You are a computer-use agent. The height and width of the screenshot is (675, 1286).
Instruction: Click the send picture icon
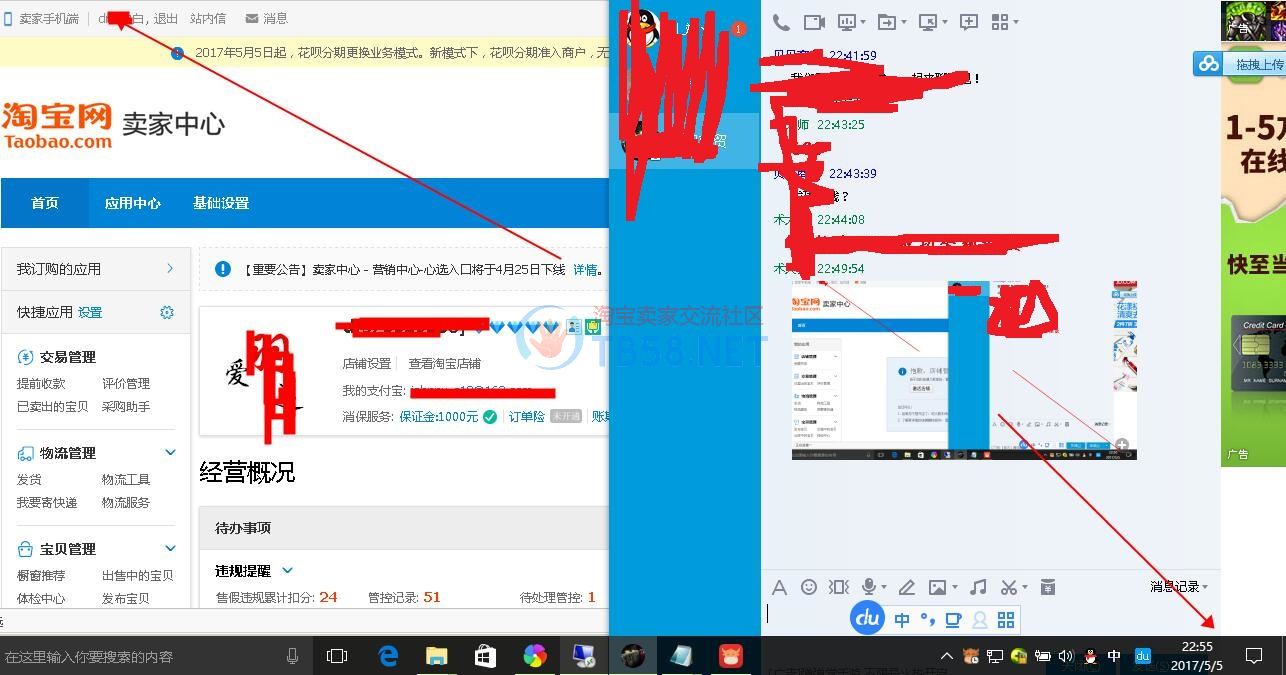click(x=937, y=587)
